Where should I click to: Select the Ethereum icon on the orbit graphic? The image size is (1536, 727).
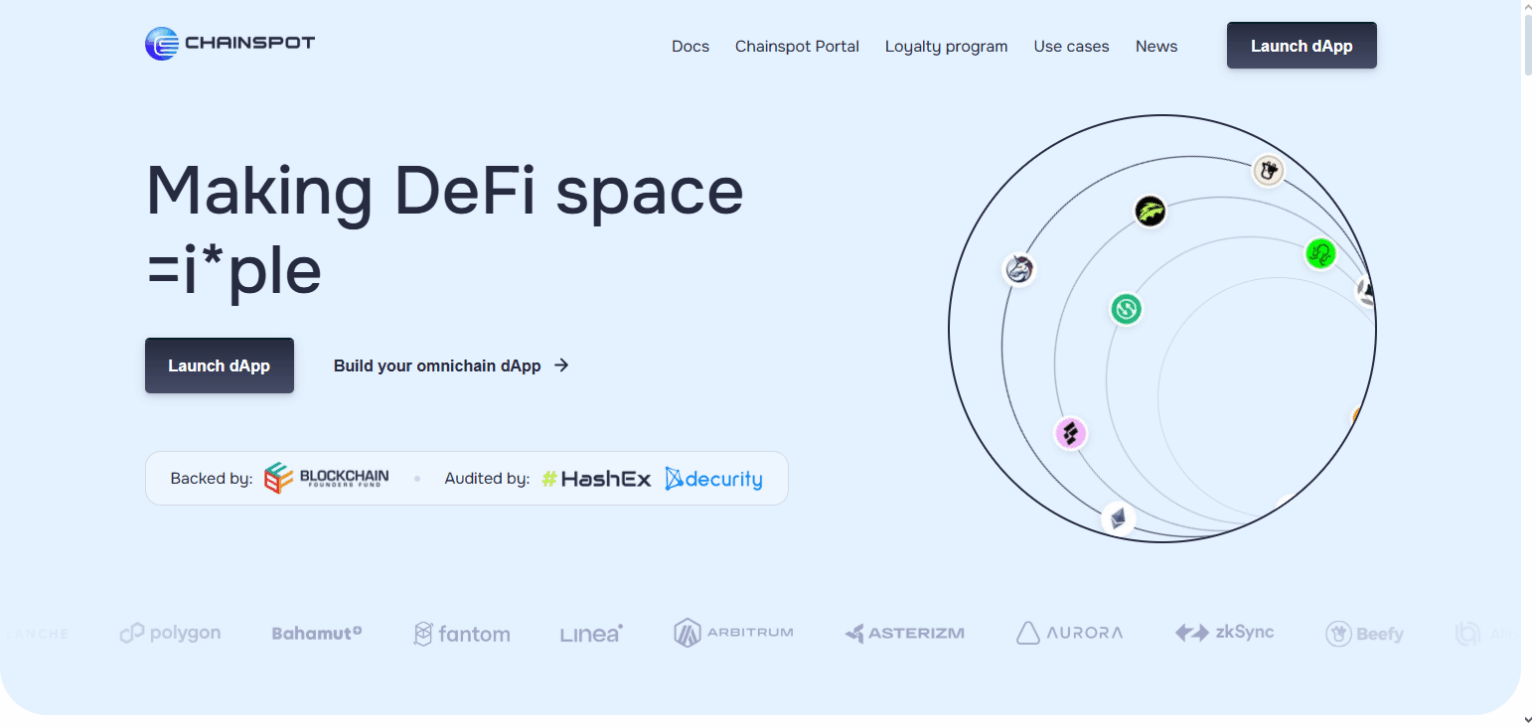(x=1117, y=518)
